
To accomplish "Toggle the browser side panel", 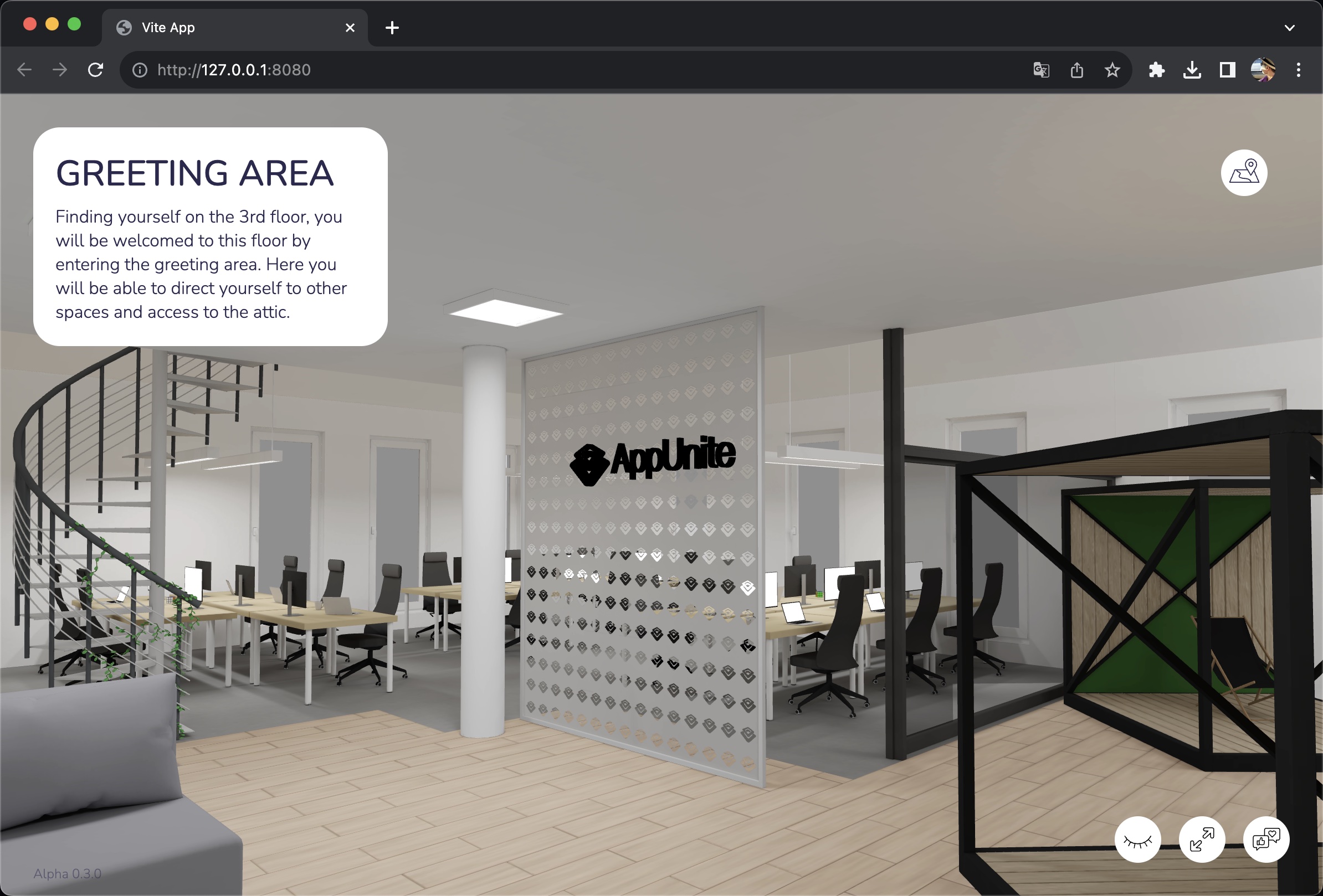I will 1227,70.
